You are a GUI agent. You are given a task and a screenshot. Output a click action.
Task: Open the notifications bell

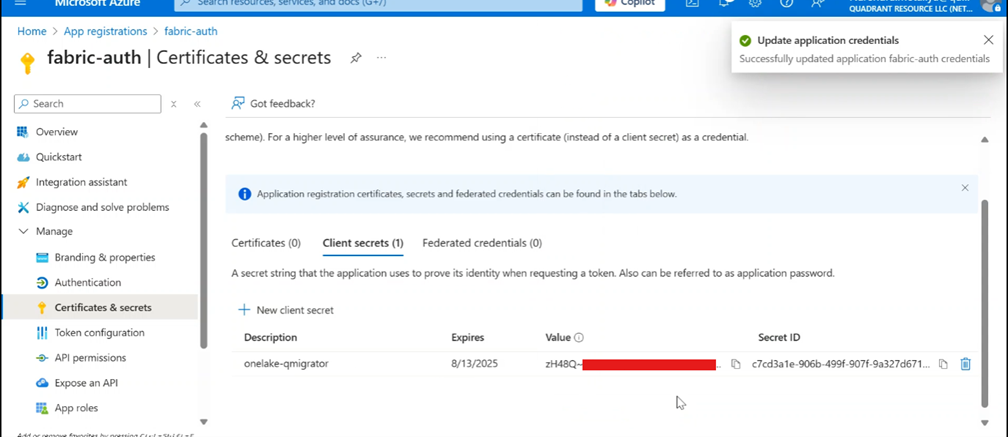tap(724, 3)
